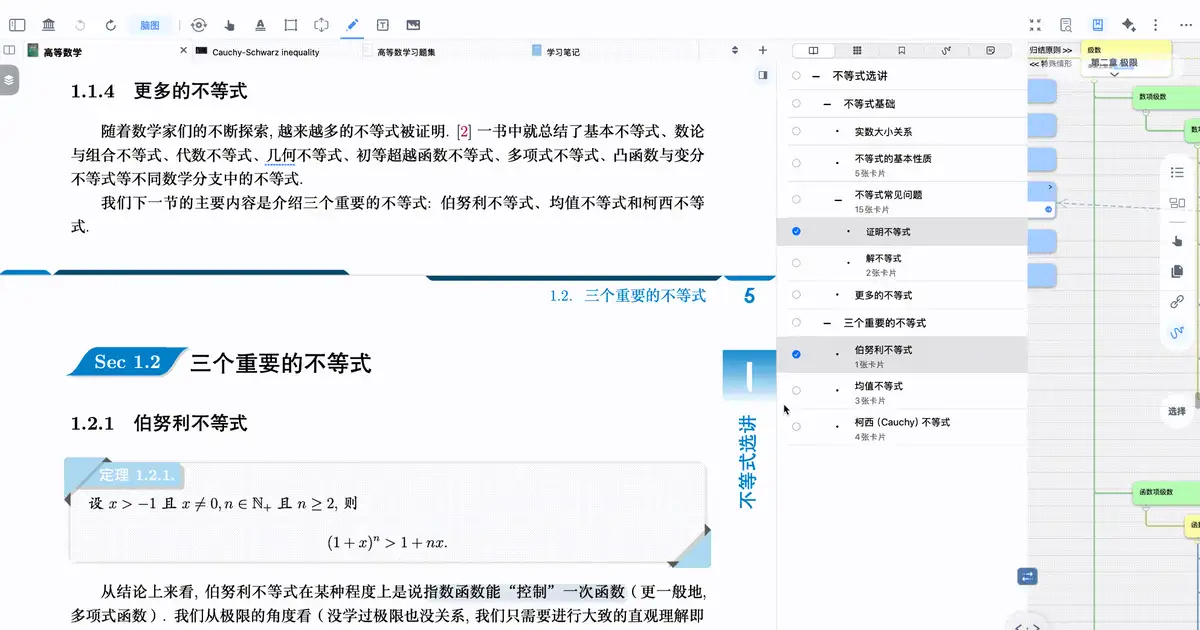Click the blue notebook bookmark icon
This screenshot has width=1200, height=630.
(1097, 25)
